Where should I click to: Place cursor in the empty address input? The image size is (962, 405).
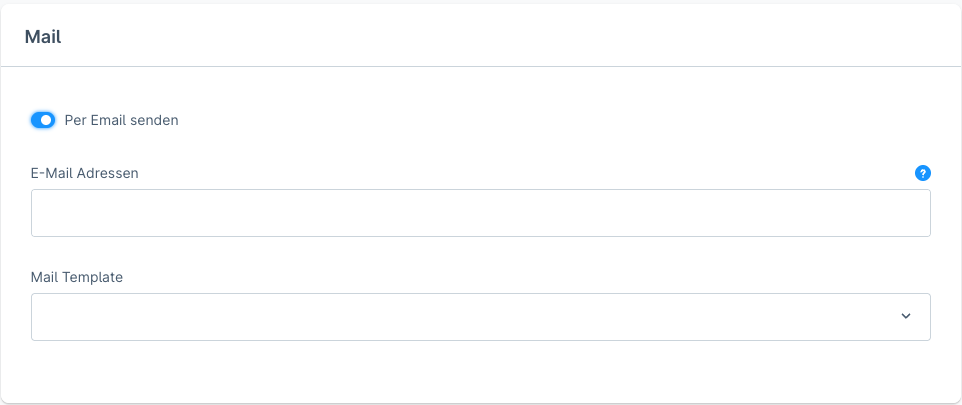click(x=480, y=213)
